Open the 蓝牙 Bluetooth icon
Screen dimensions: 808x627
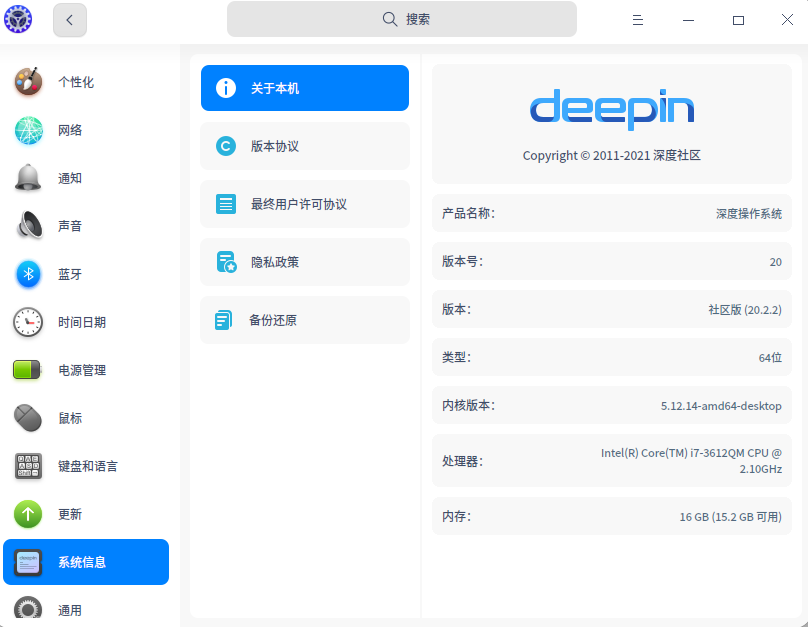[x=28, y=274]
